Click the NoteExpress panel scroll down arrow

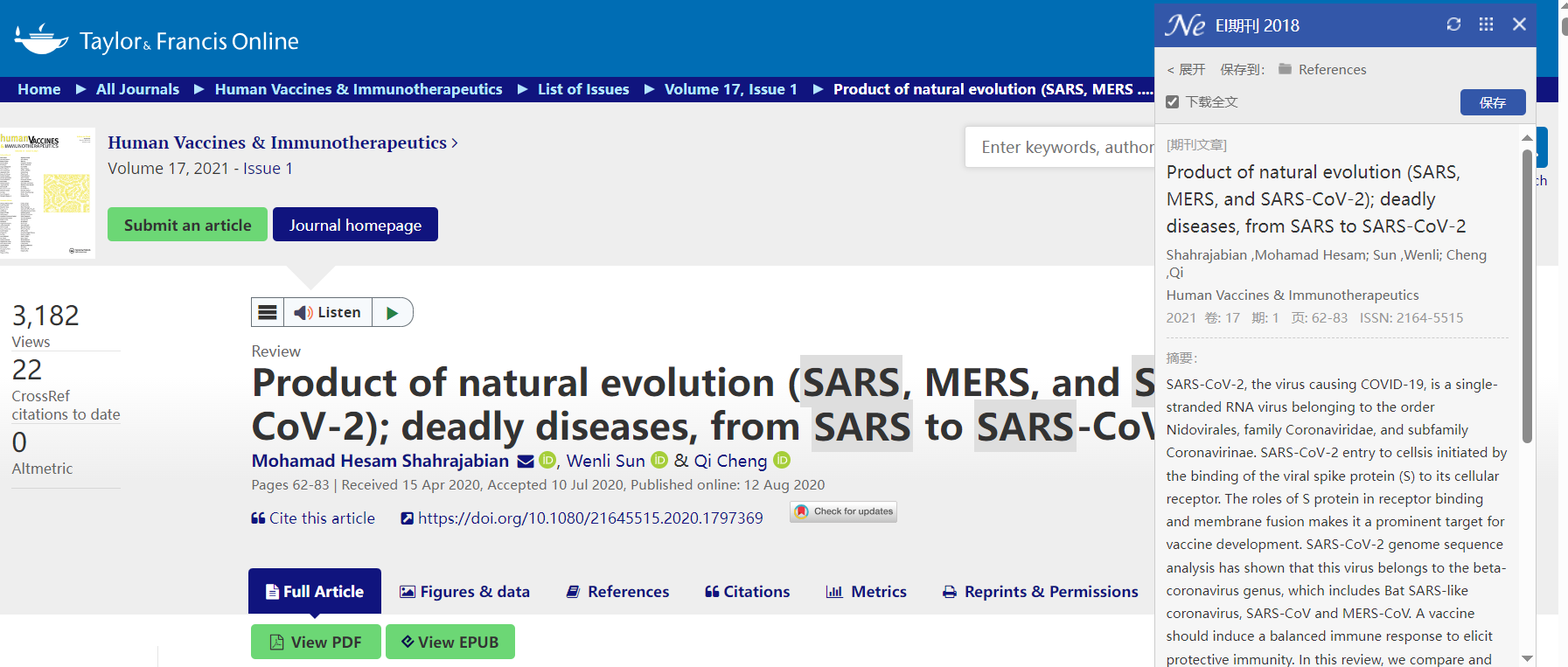(1527, 658)
